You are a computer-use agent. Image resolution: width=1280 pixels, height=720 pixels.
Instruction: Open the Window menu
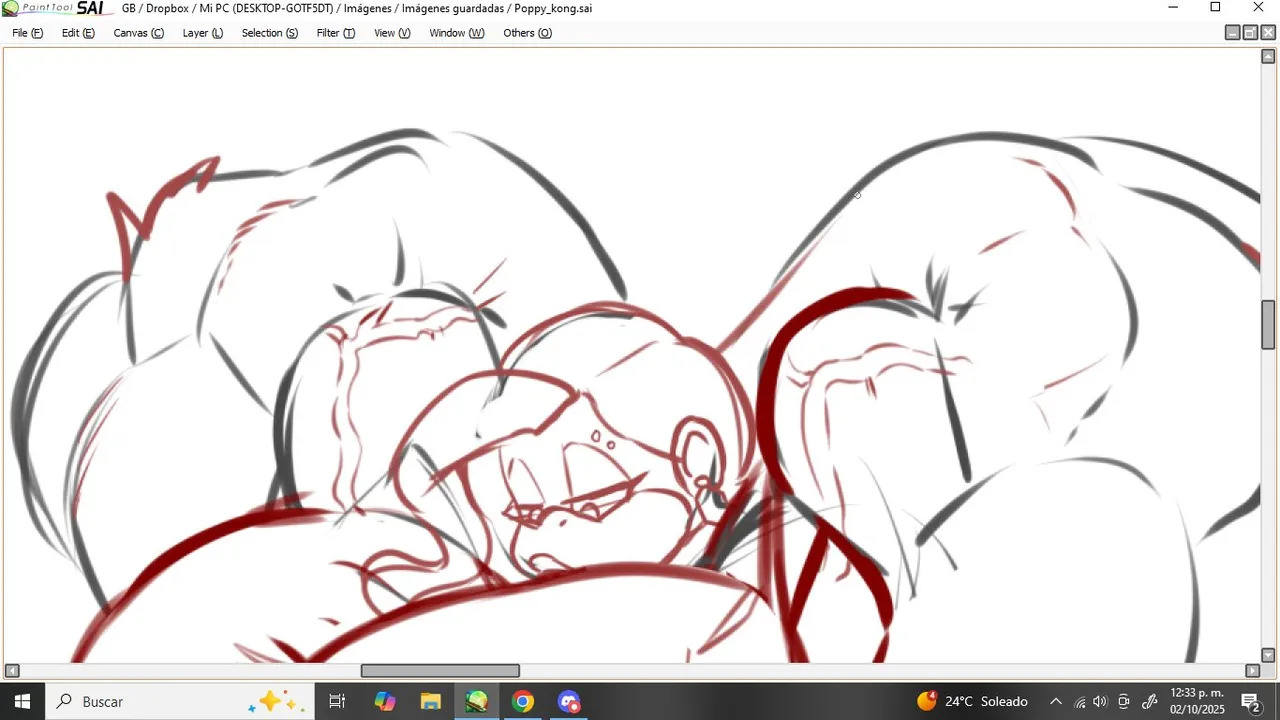(456, 33)
